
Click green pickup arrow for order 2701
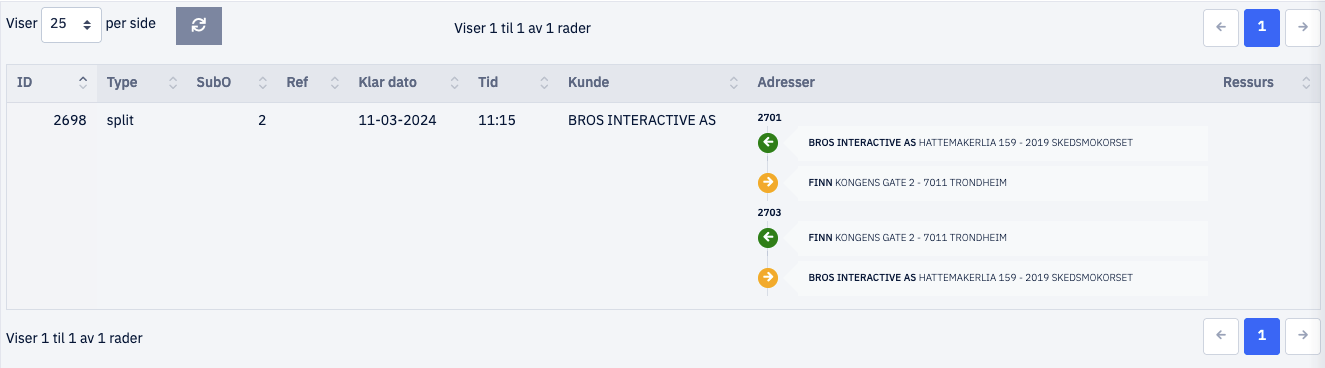[x=768, y=143]
